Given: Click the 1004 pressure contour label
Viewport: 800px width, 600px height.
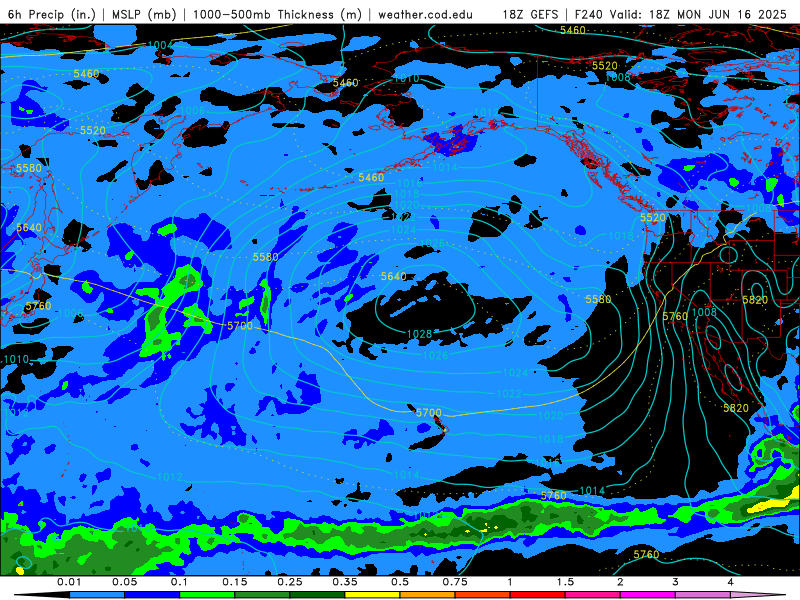Looking at the screenshot, I should (x=160, y=45).
